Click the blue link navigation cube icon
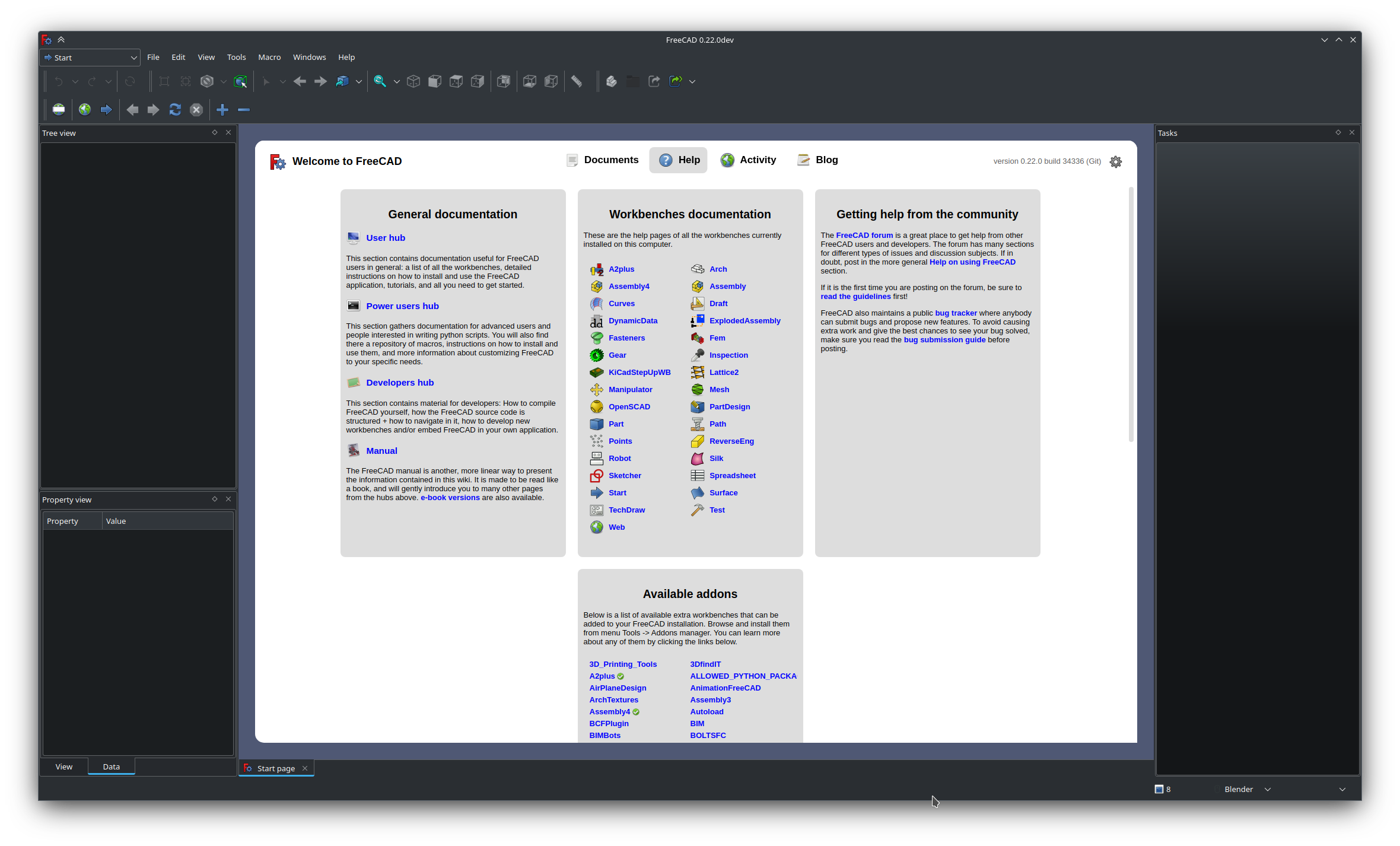Screen dimensions: 1400x846 tap(342, 81)
